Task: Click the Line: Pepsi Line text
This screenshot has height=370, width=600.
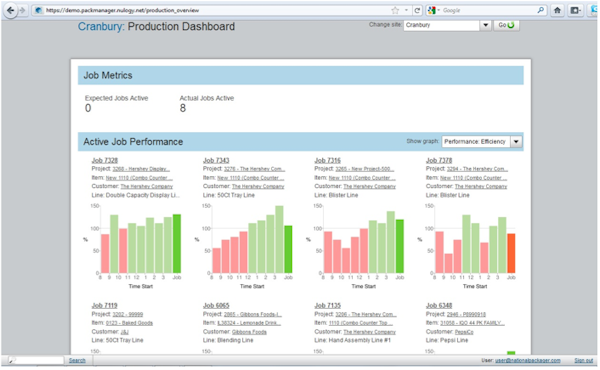Action: (447, 341)
